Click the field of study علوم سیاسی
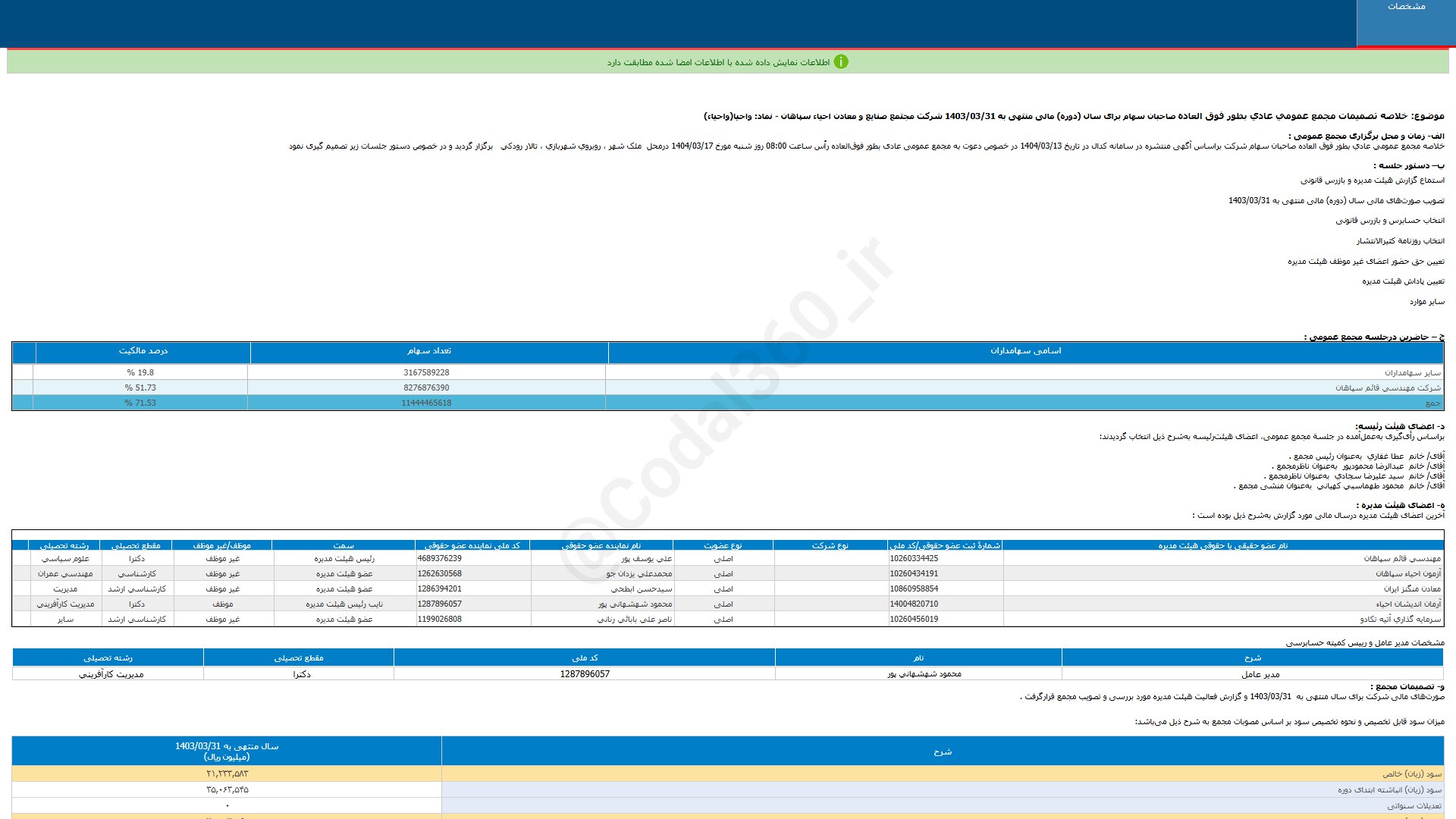Image resolution: width=1456 pixels, height=819 pixels. tap(65, 559)
